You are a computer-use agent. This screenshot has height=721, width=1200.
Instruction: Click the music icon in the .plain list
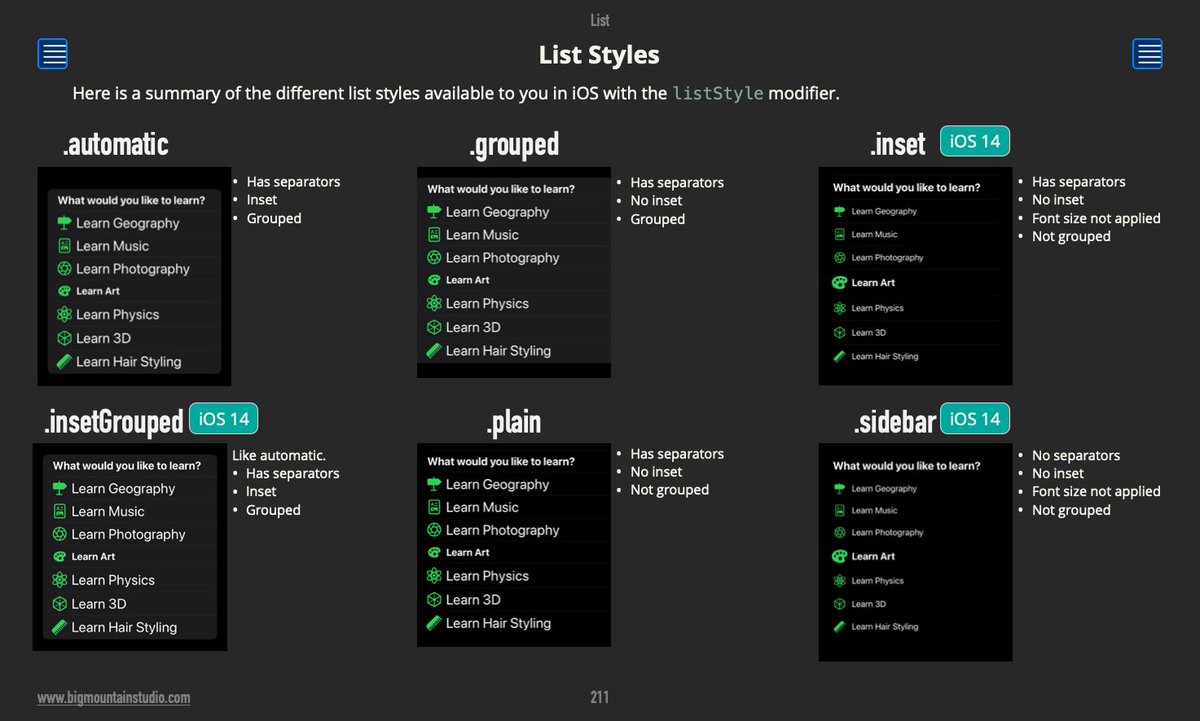(434, 507)
